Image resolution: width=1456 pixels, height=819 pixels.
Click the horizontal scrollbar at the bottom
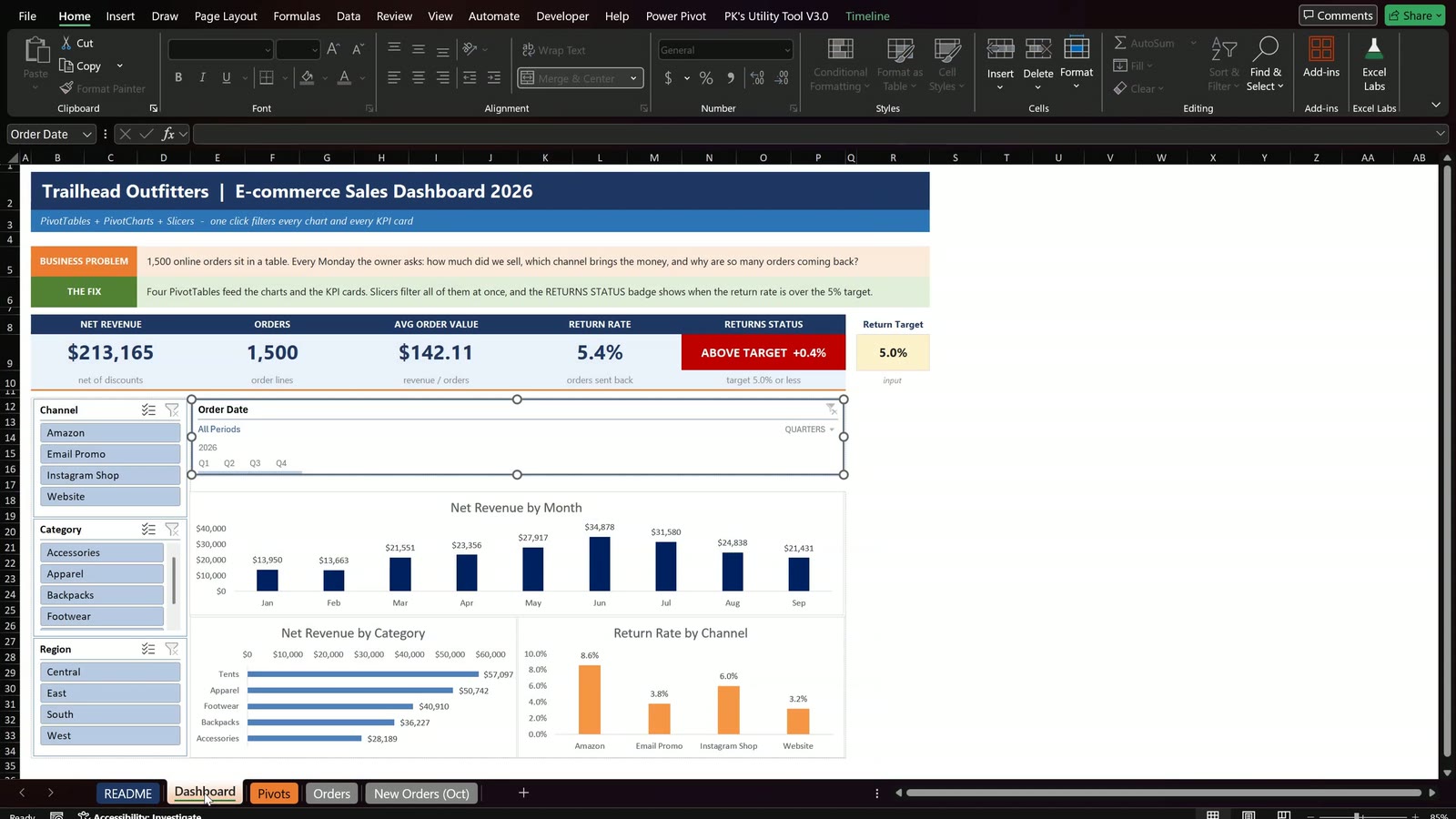(x=1164, y=793)
